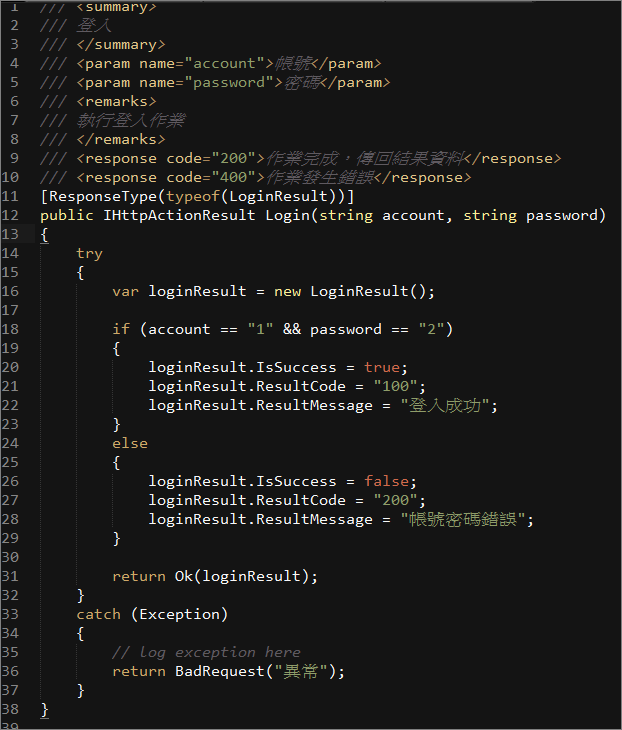Click the "else" keyword
Image resolution: width=622 pixels, height=730 pixels.
click(130, 443)
